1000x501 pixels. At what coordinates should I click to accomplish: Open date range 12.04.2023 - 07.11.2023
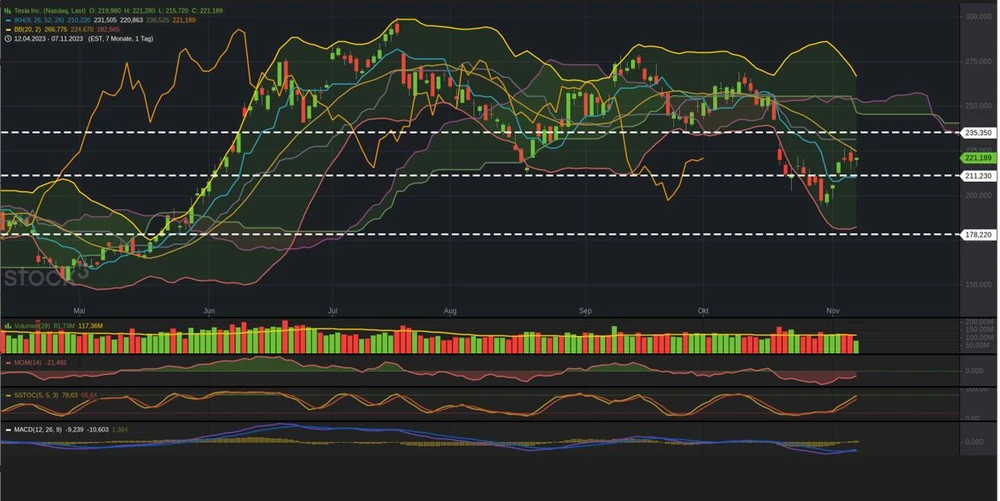[48, 39]
